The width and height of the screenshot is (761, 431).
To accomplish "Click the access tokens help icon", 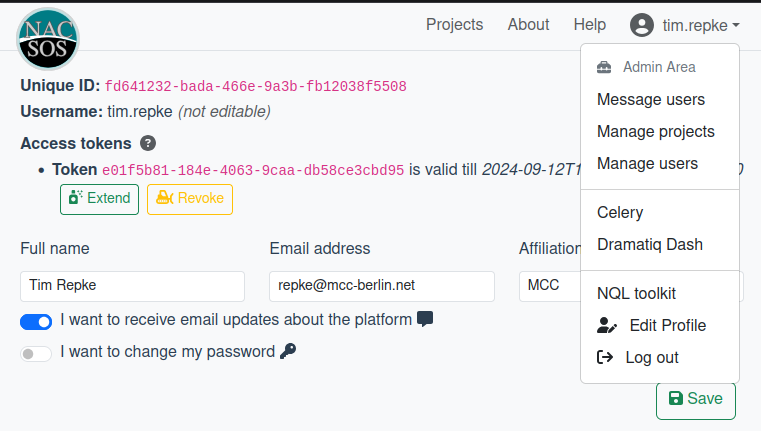I will tap(148, 143).
